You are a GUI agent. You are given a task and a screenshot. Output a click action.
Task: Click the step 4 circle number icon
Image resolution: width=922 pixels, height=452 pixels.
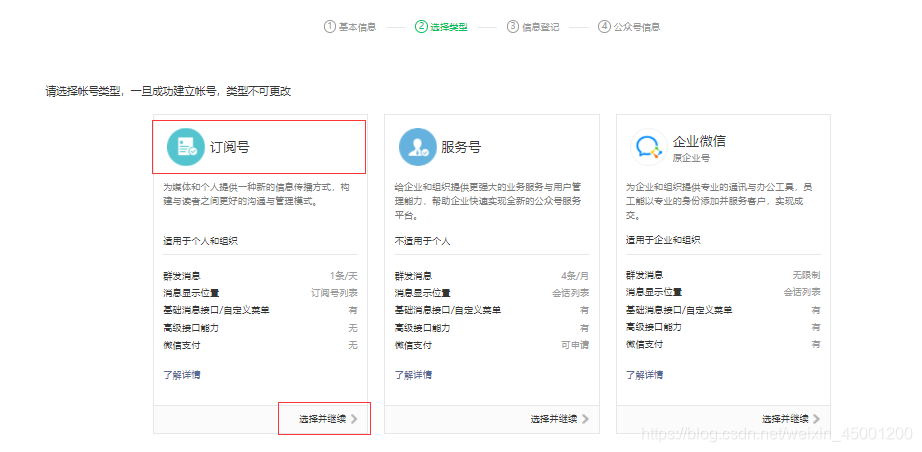point(604,26)
